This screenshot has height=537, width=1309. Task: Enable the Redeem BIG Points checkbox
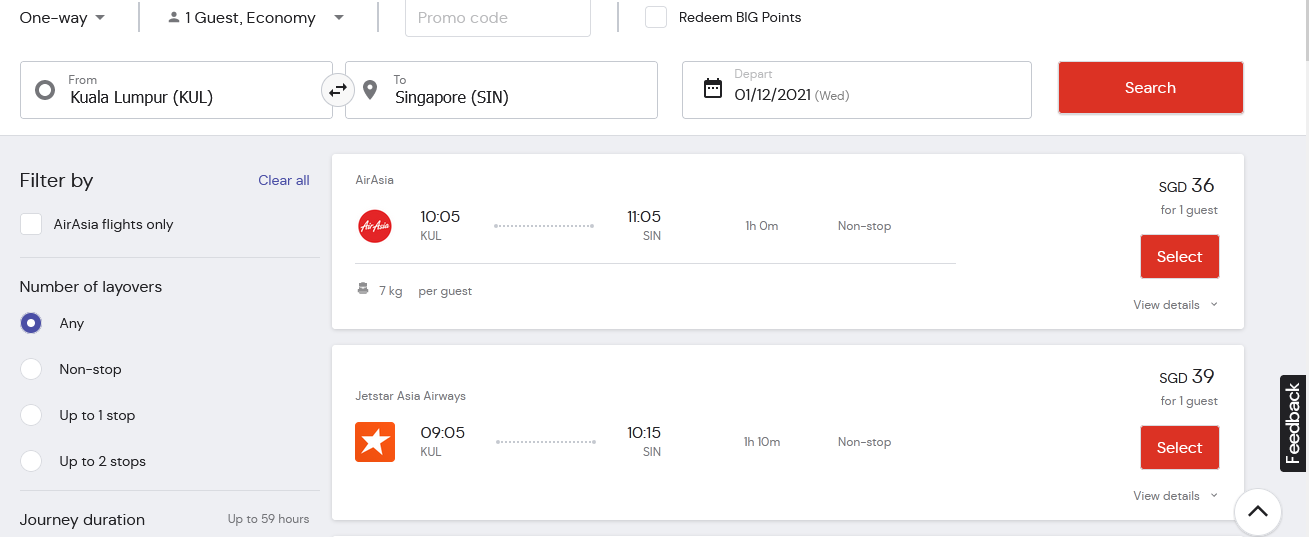(x=656, y=17)
